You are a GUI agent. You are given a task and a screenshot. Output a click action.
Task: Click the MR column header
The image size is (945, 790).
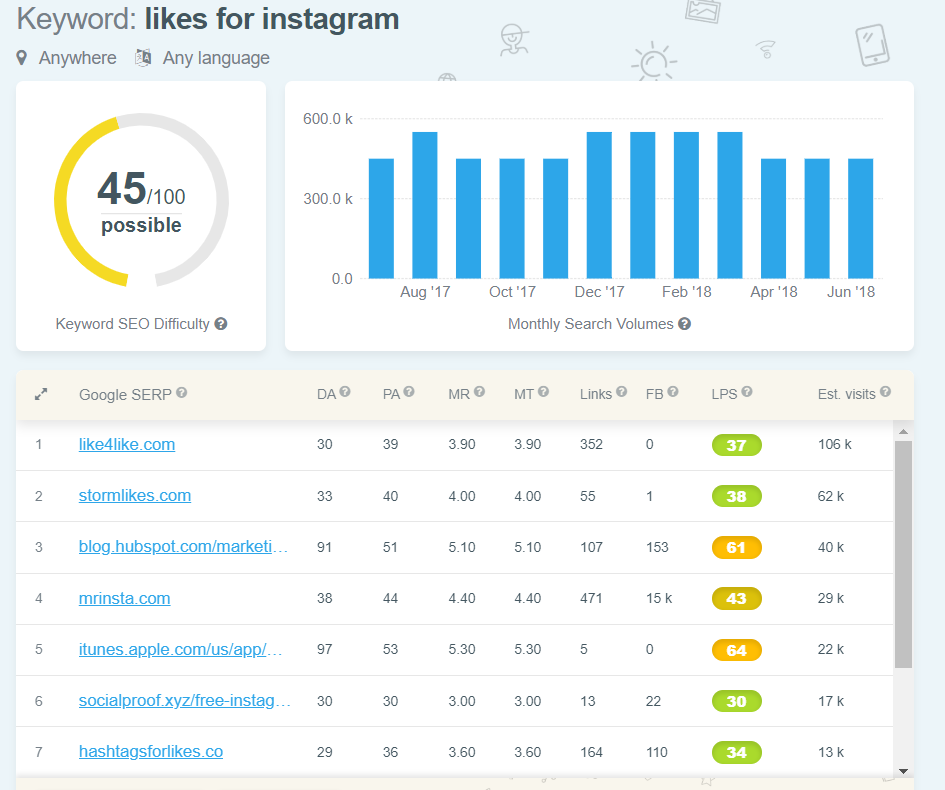tap(459, 395)
